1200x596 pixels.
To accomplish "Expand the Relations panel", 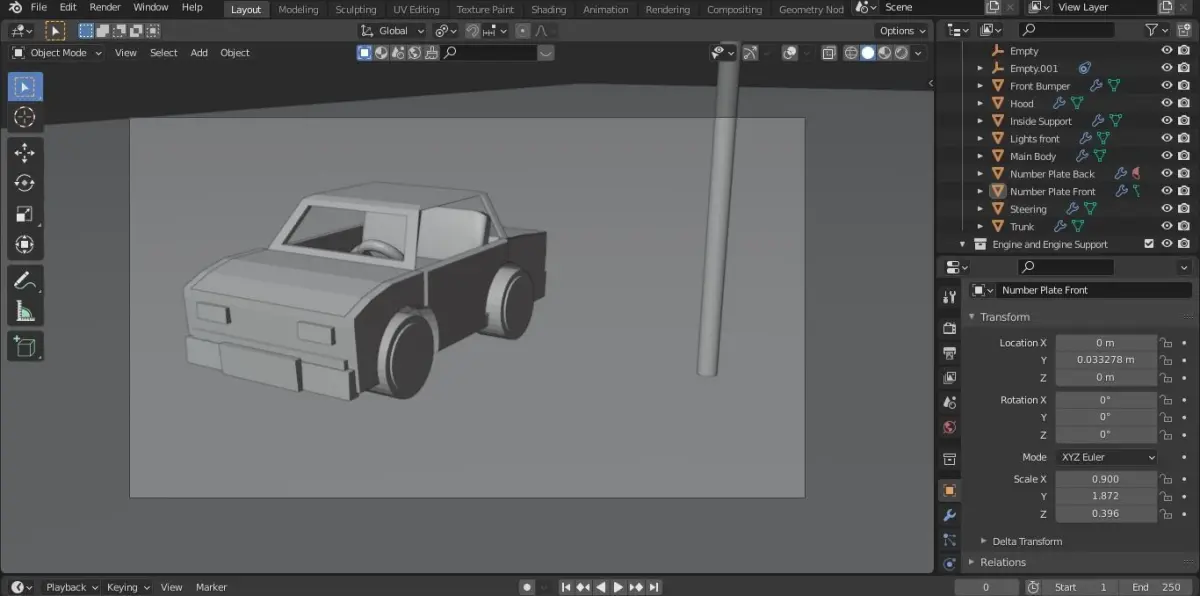I will 1003,562.
